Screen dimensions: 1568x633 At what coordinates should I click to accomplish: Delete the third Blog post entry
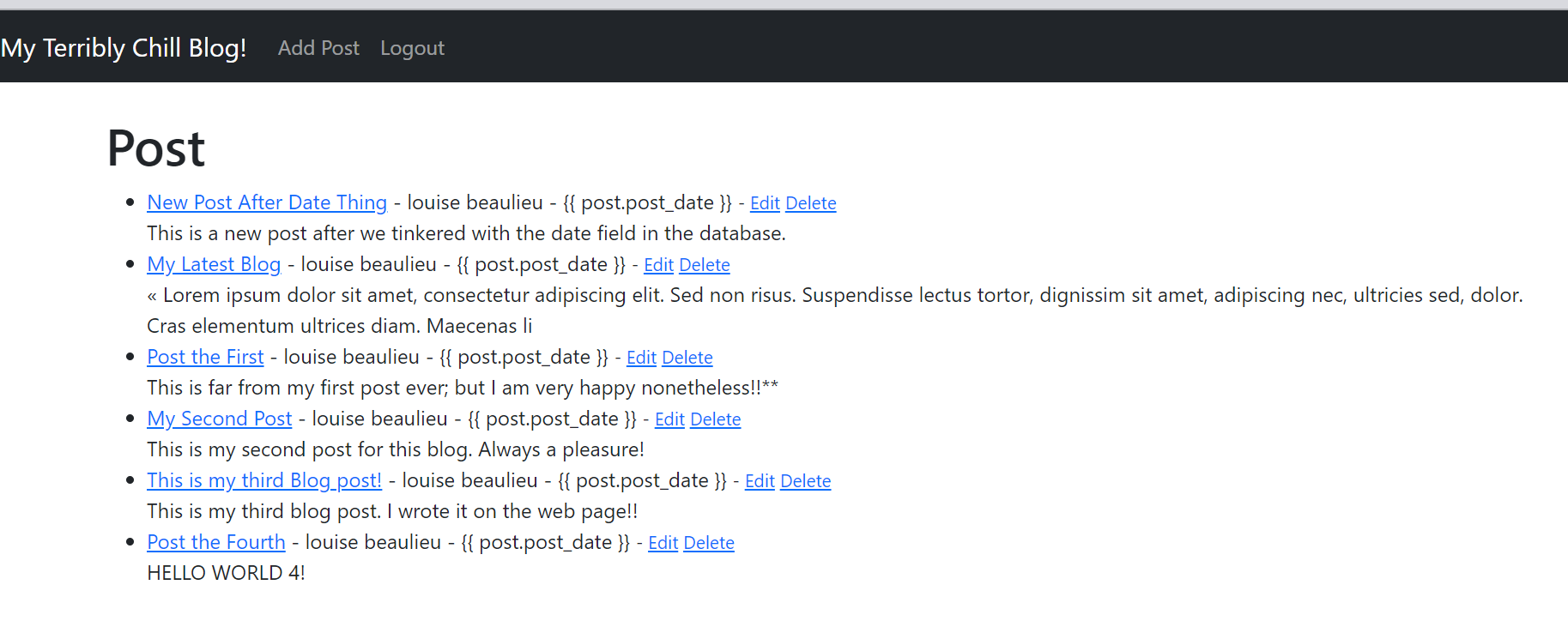(x=805, y=481)
